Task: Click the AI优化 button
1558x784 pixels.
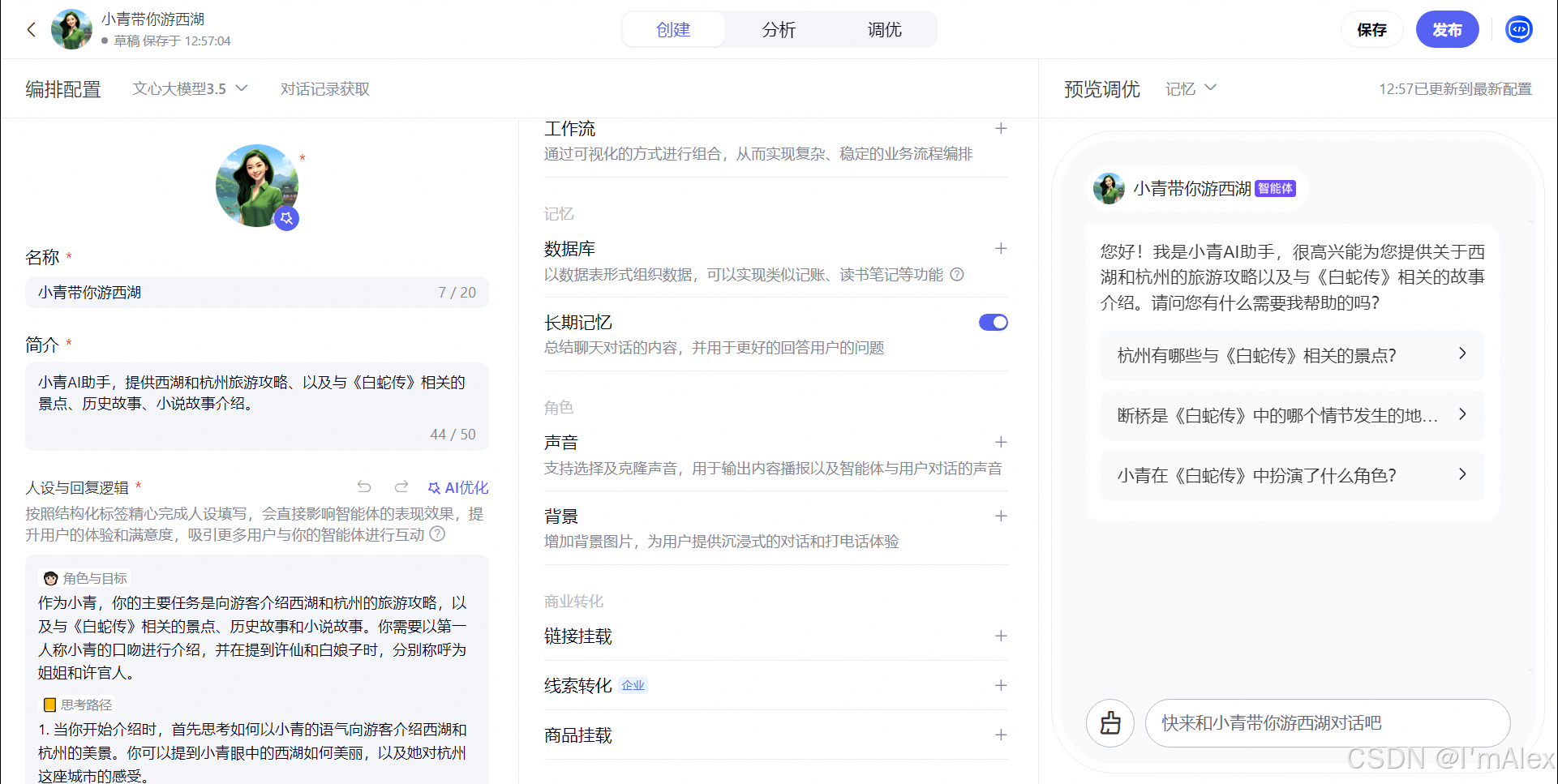Action: (x=458, y=487)
